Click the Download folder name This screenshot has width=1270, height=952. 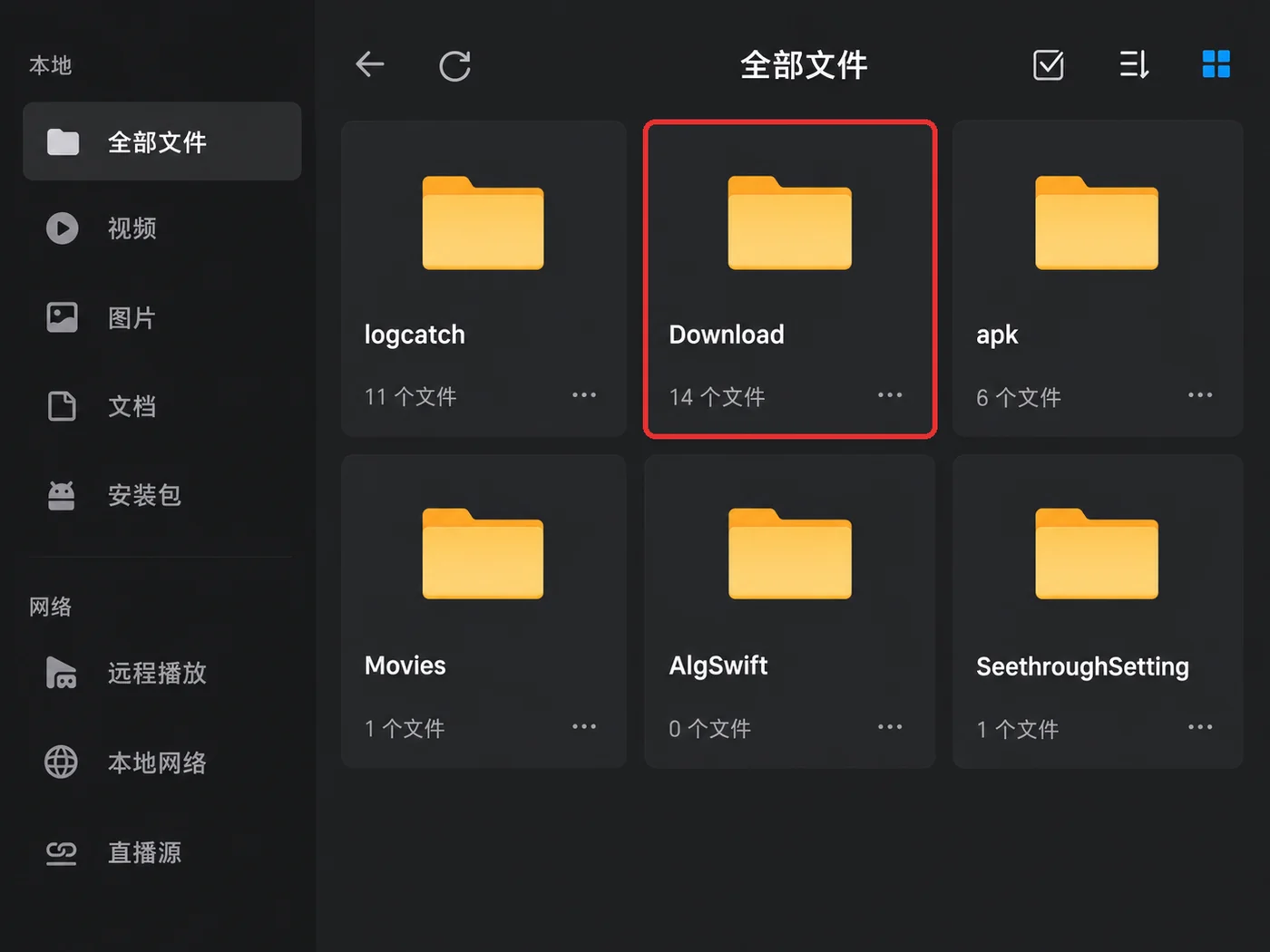[727, 335]
